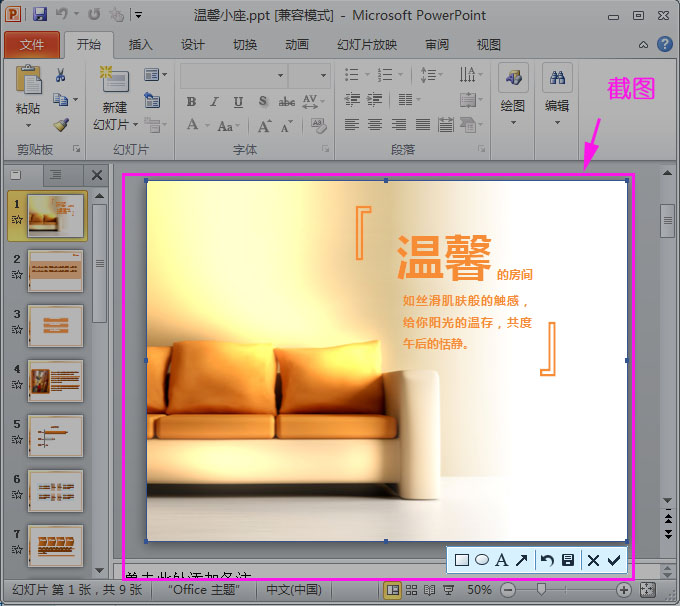
Task: Align text right
Action: [399, 125]
